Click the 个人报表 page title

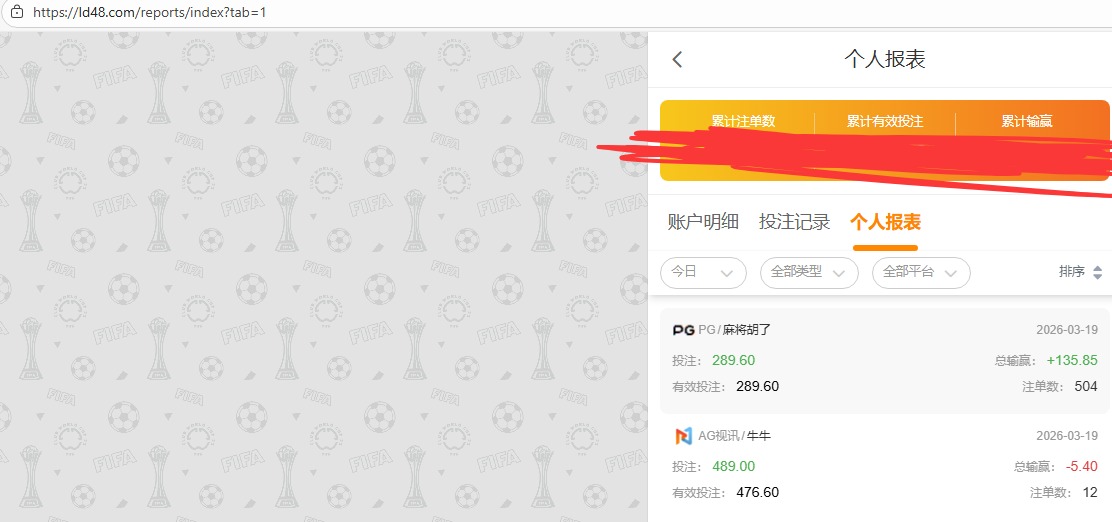tap(885, 60)
